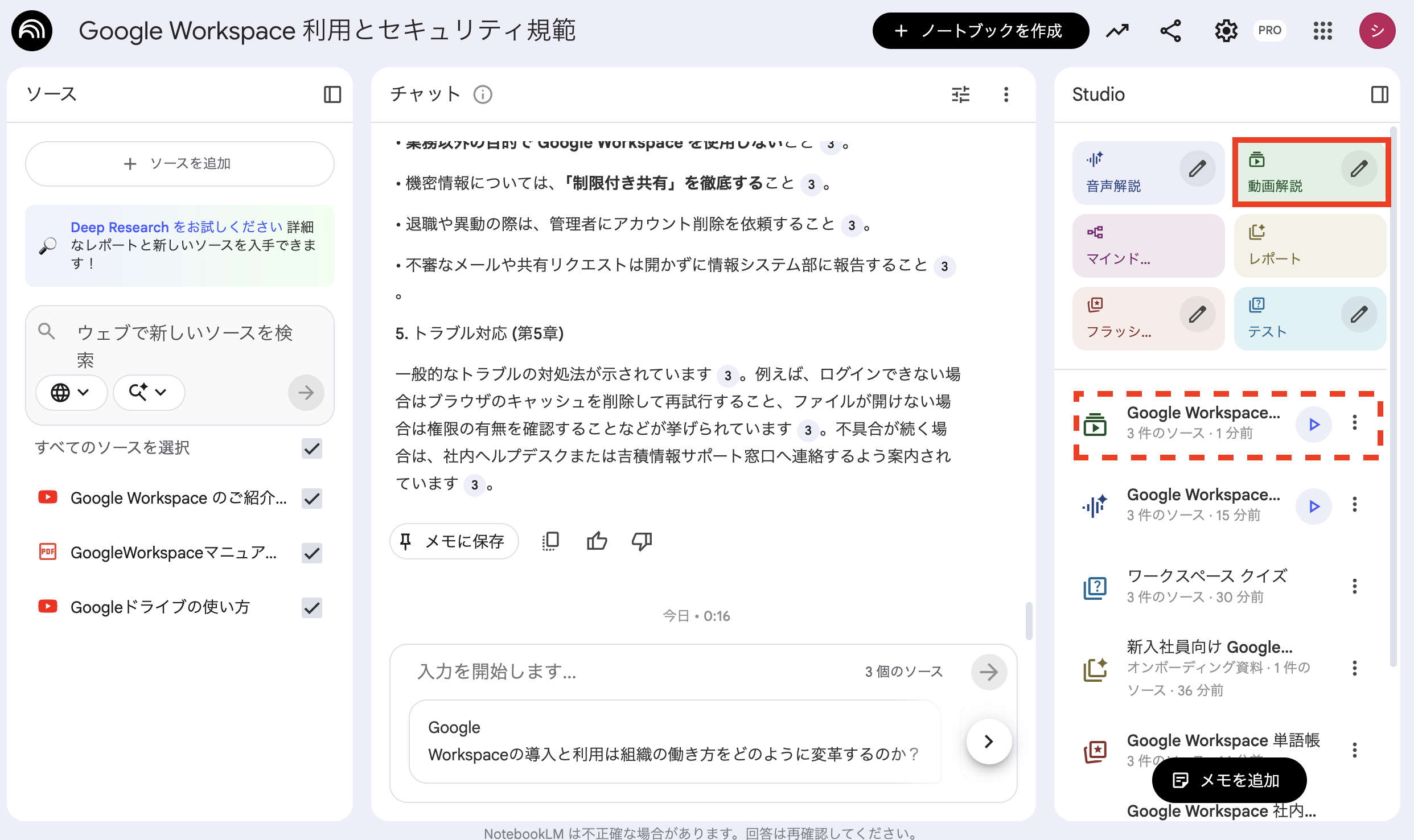Open the chat configuration sliders icon

point(960,94)
